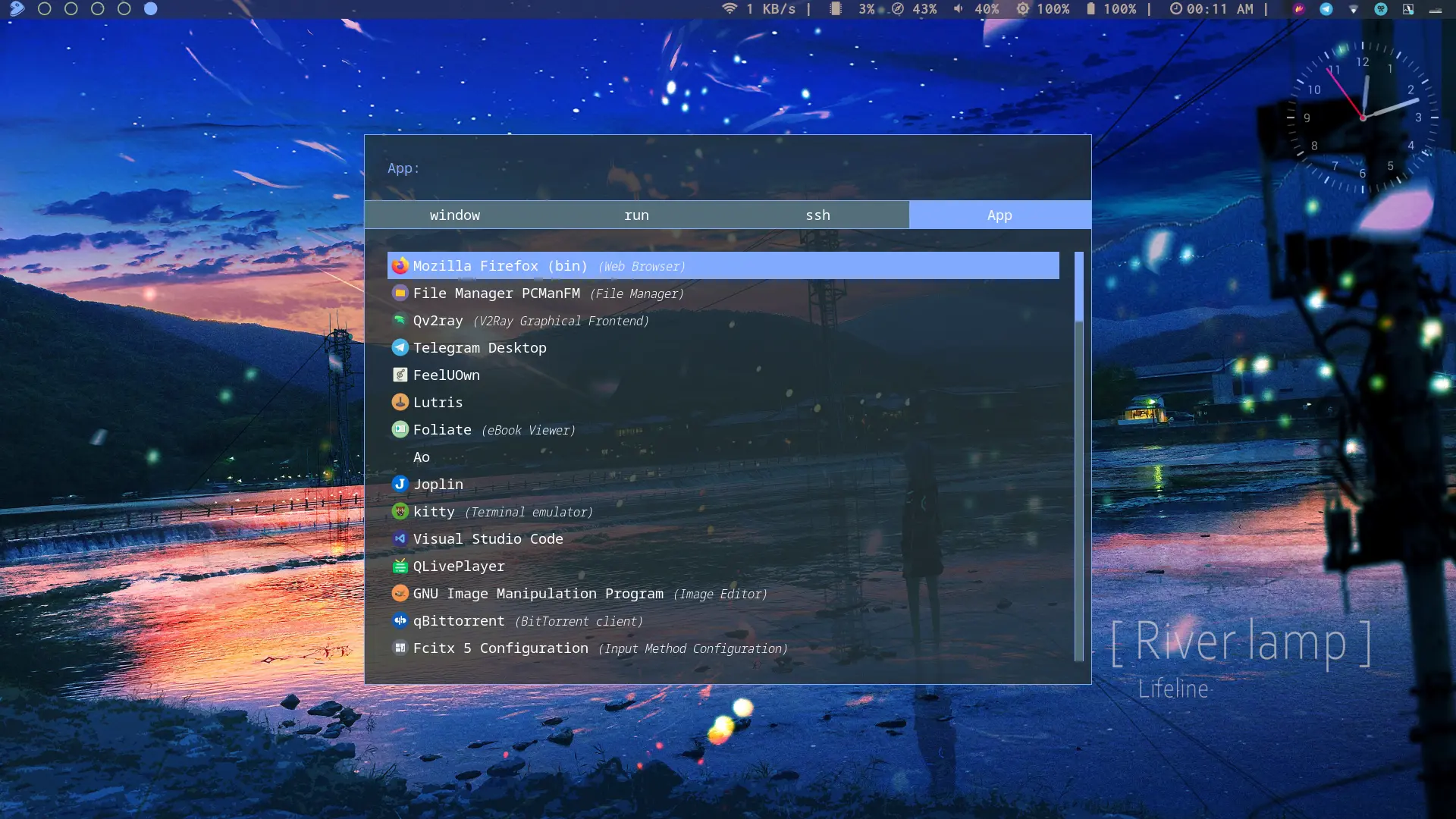1456x819 pixels.
Task: Open the run mode tab
Action: click(x=636, y=215)
